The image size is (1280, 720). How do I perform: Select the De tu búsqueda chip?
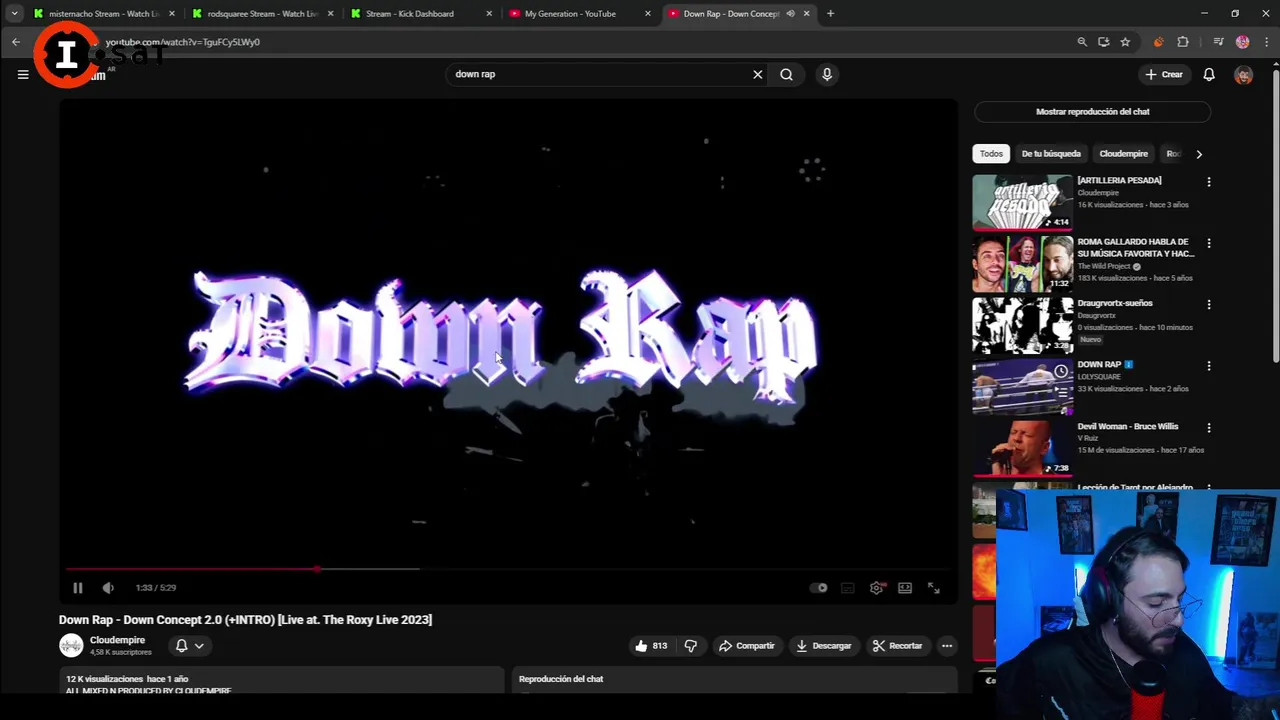[1051, 154]
